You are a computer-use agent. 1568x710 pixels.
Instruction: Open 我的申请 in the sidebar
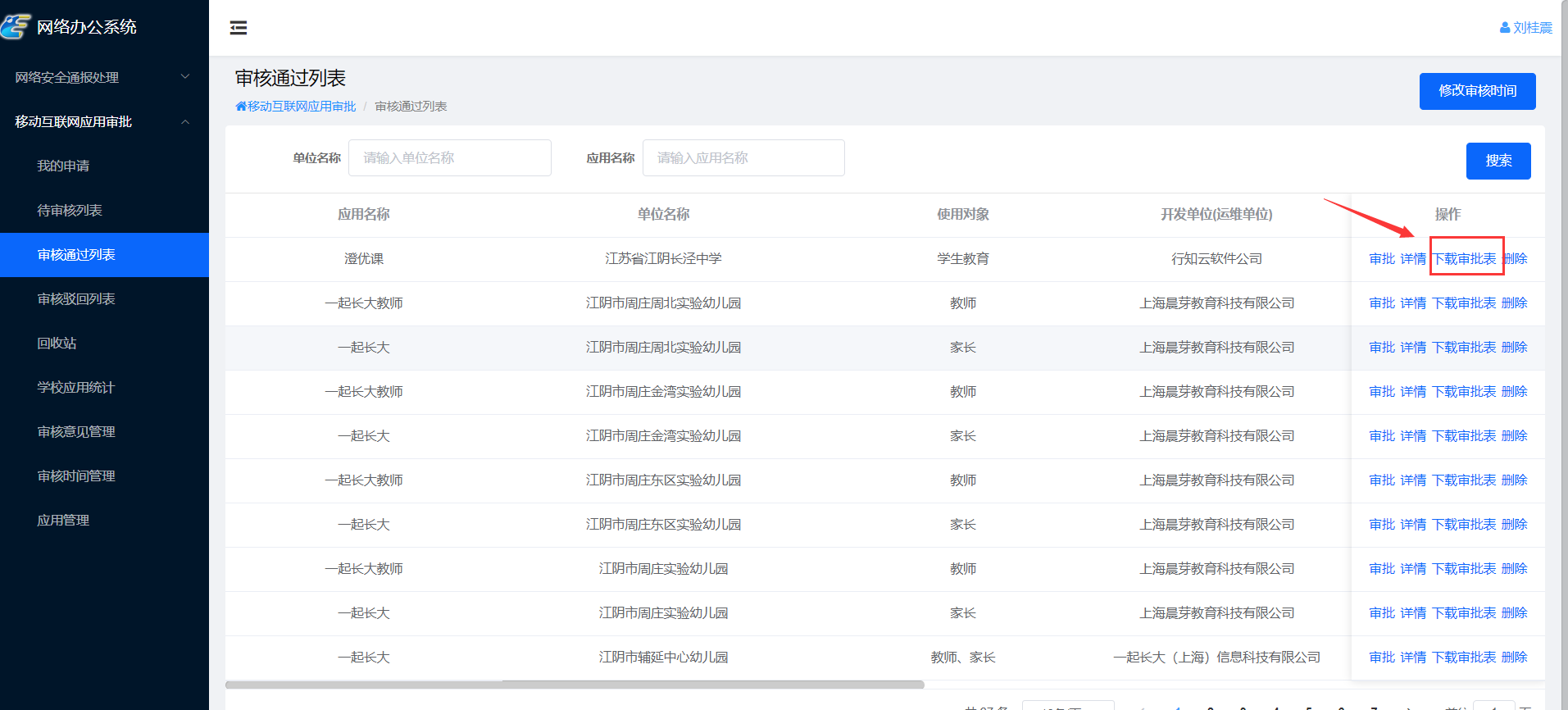[x=63, y=166]
